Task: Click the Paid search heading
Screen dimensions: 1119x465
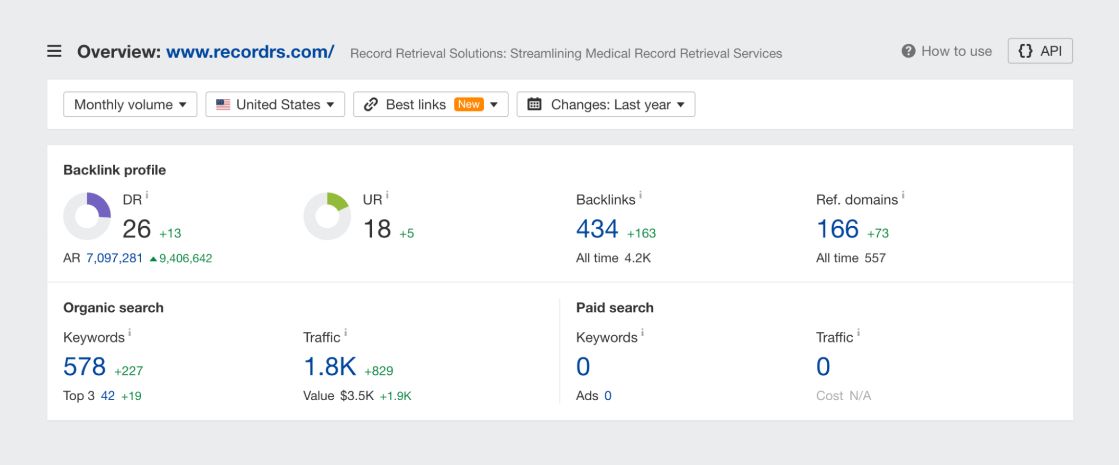Action: [614, 307]
